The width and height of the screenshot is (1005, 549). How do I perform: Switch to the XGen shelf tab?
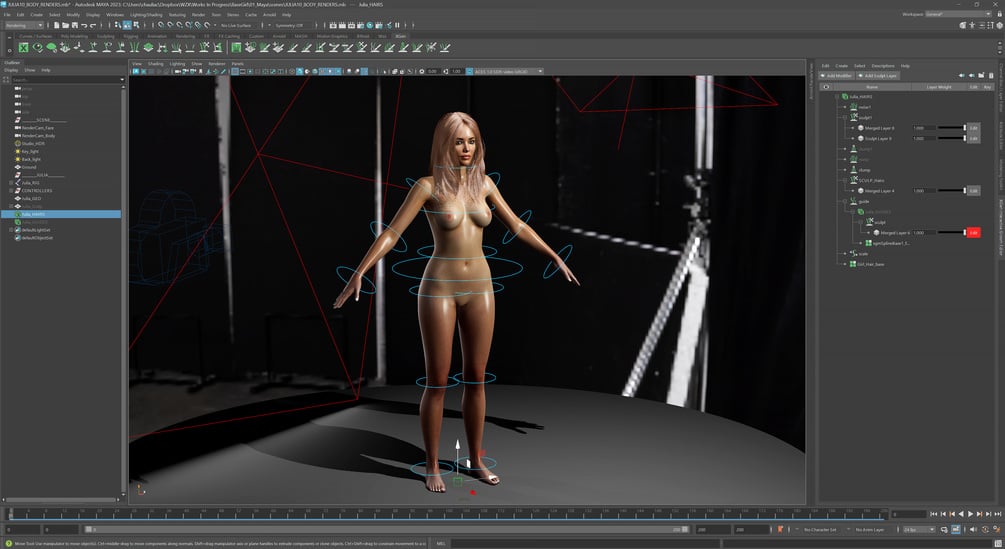400,37
